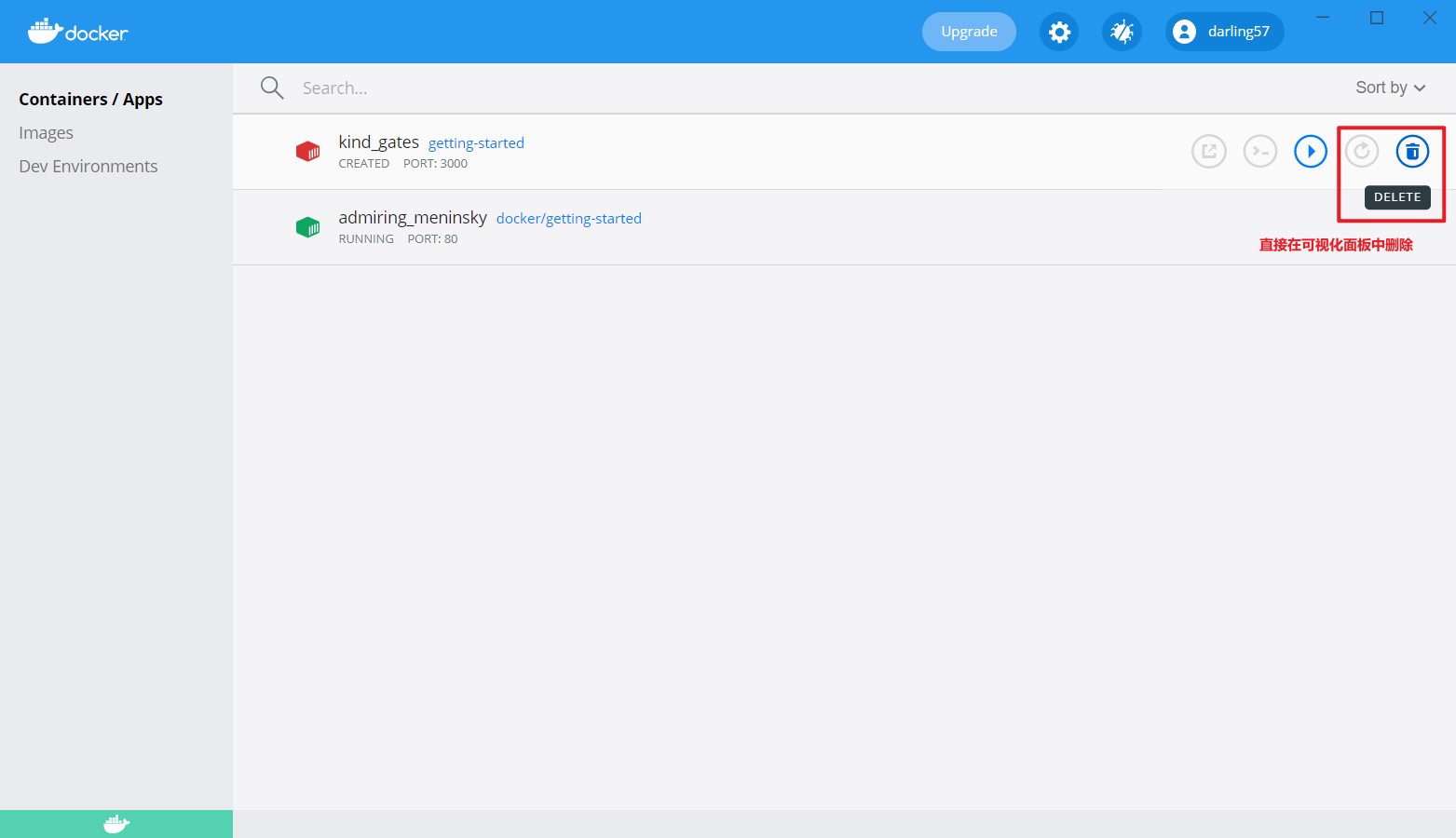1456x838 pixels.
Task: Click the search magnifier icon
Action: [x=272, y=88]
